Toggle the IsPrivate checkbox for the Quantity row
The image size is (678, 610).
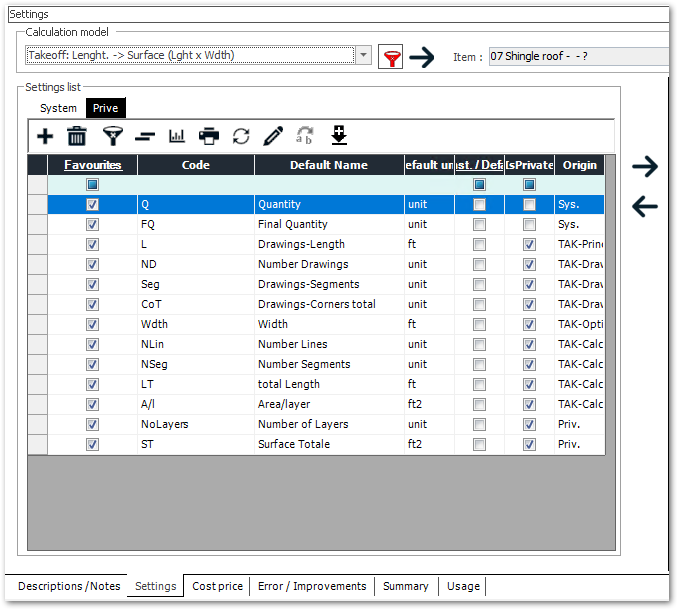tap(529, 205)
